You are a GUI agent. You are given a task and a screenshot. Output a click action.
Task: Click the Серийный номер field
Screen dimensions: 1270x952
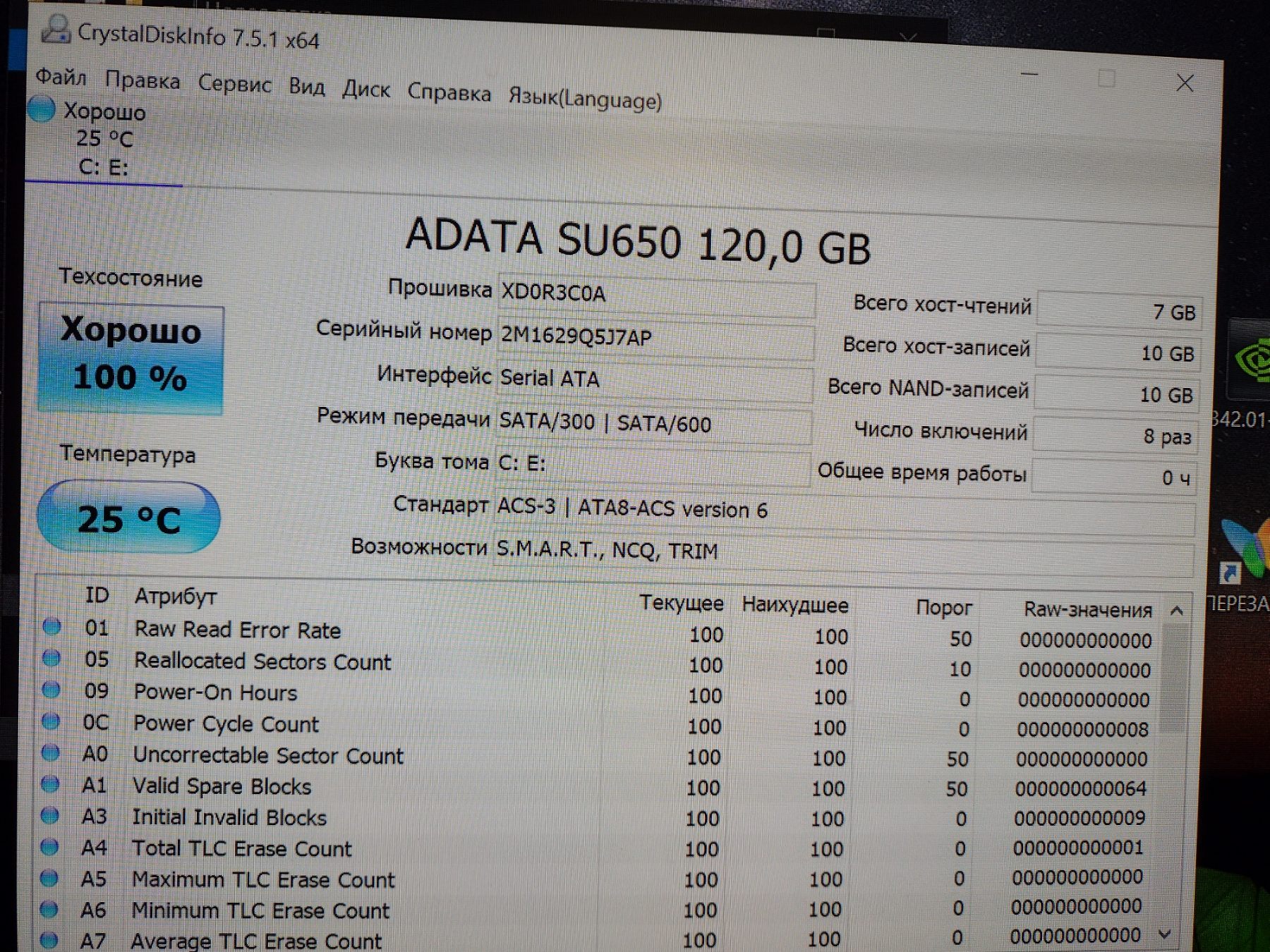pos(655,336)
